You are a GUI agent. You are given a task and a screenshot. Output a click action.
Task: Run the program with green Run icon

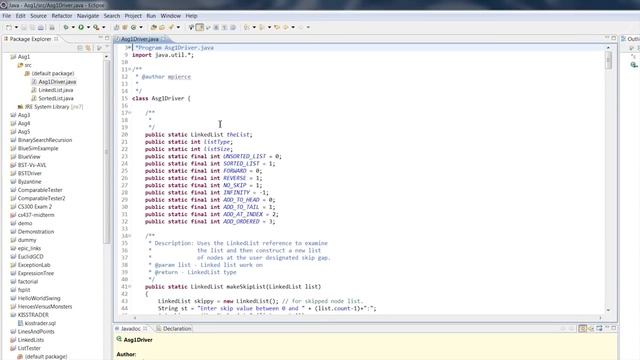[x=81, y=27]
